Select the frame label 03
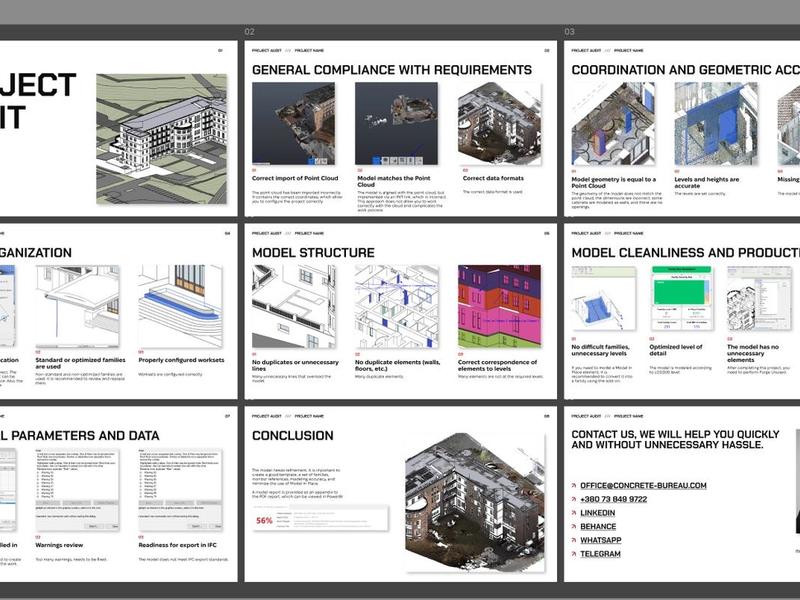 pos(569,32)
